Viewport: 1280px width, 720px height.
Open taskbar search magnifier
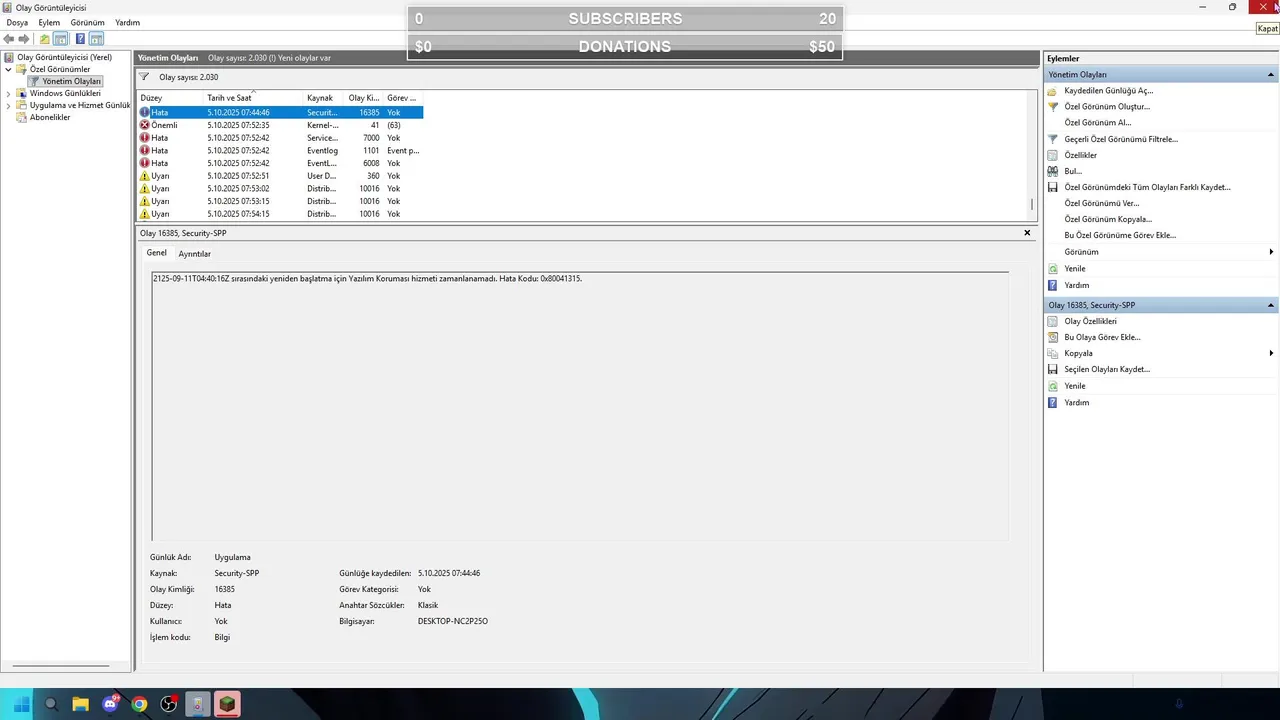pyautogui.click(x=51, y=704)
